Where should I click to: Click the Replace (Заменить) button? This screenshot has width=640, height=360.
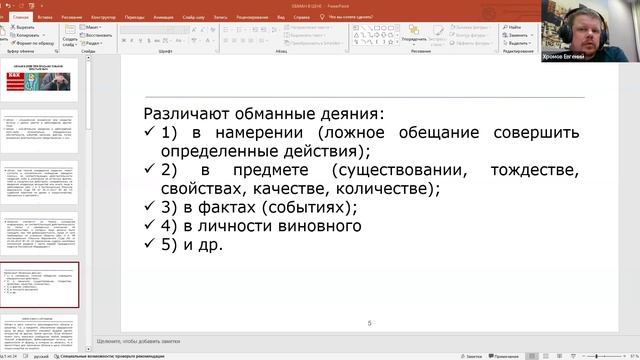(x=515, y=35)
